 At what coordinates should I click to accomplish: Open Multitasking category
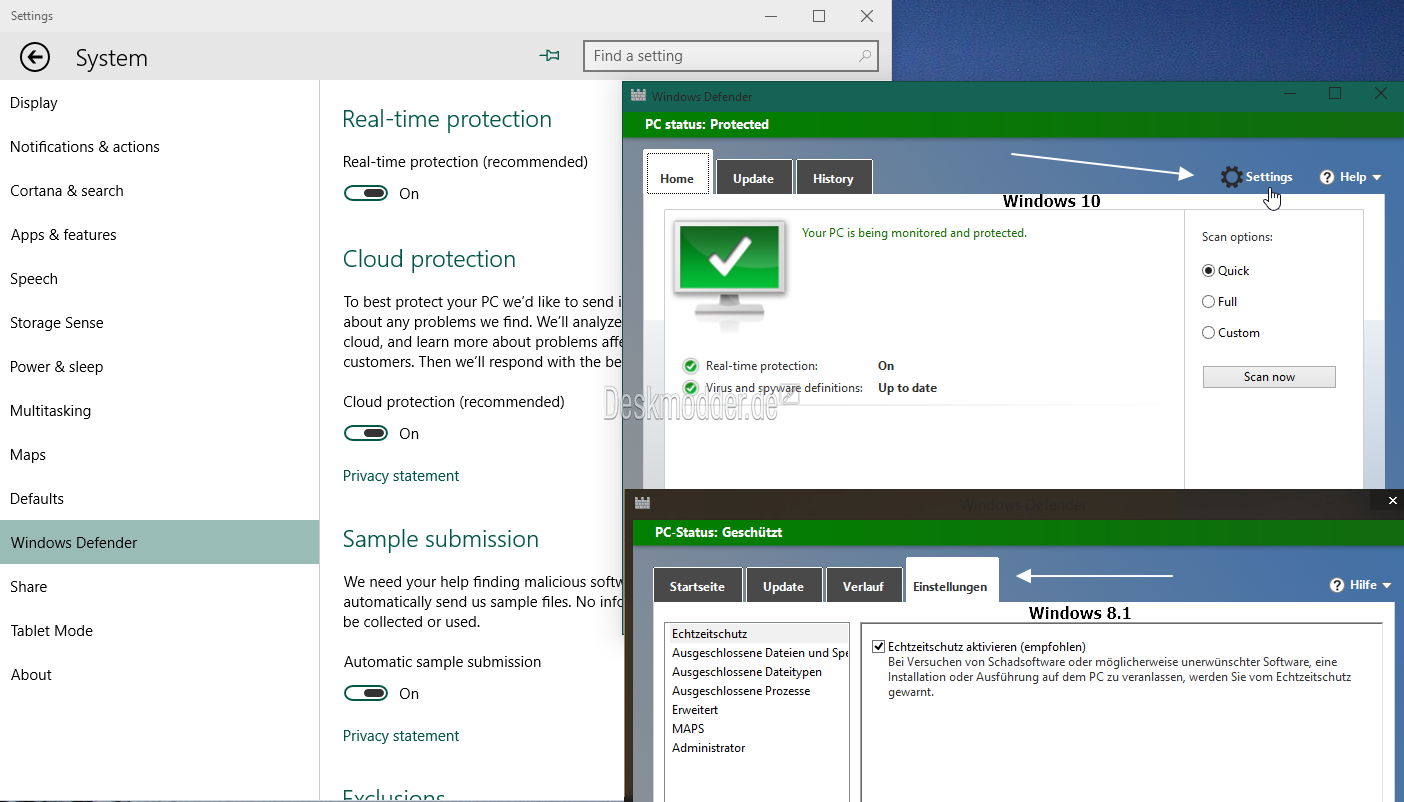(x=159, y=411)
